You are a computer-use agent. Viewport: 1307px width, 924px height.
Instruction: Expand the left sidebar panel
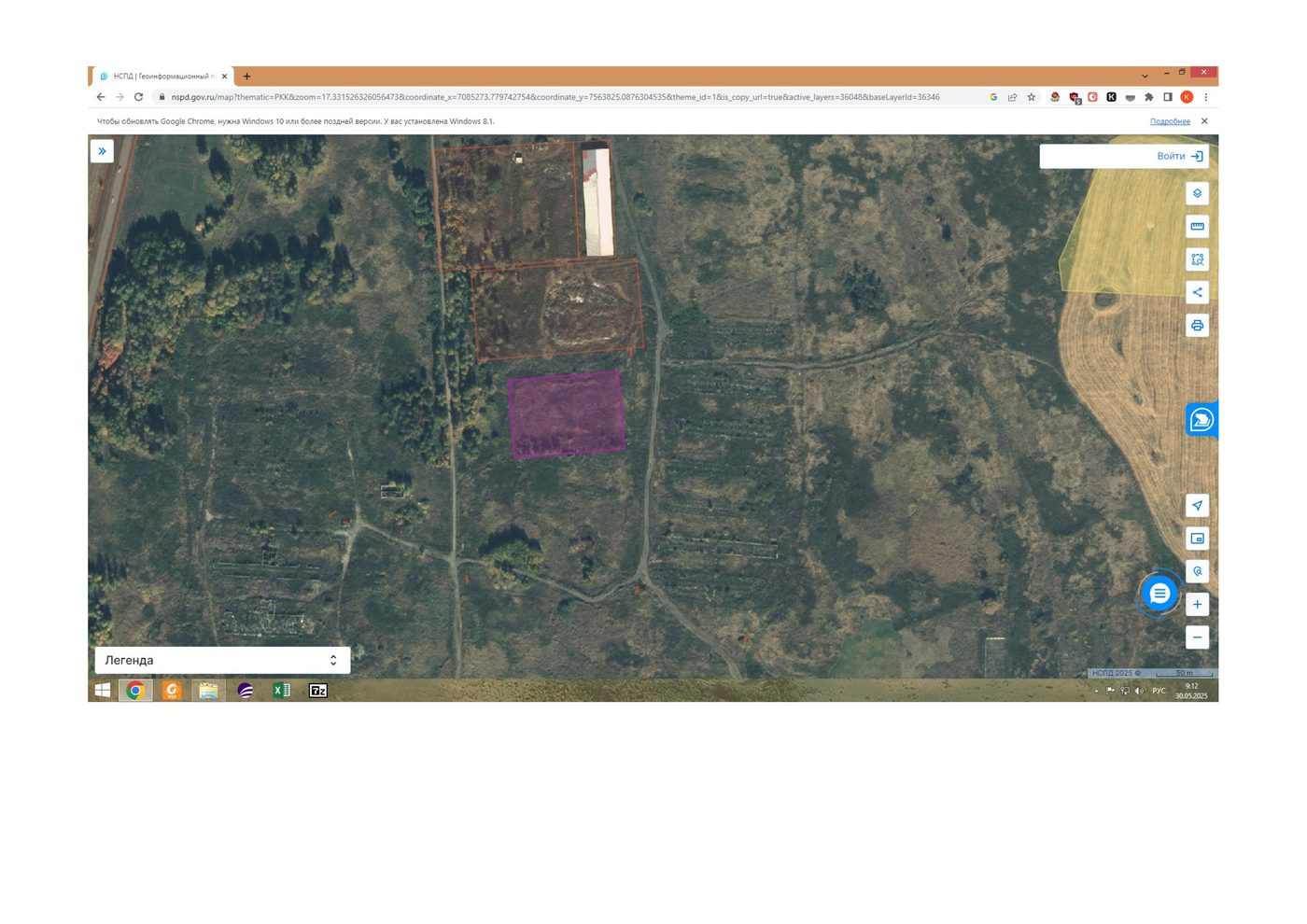pos(102,151)
